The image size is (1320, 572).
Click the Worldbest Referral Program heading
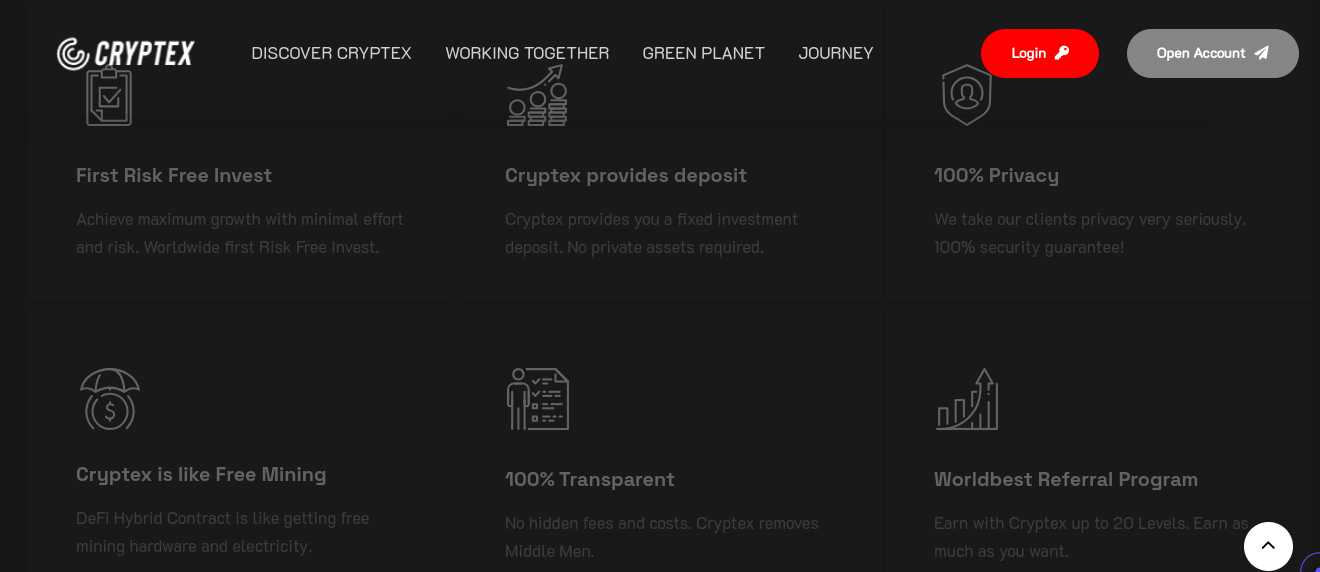pos(1065,479)
